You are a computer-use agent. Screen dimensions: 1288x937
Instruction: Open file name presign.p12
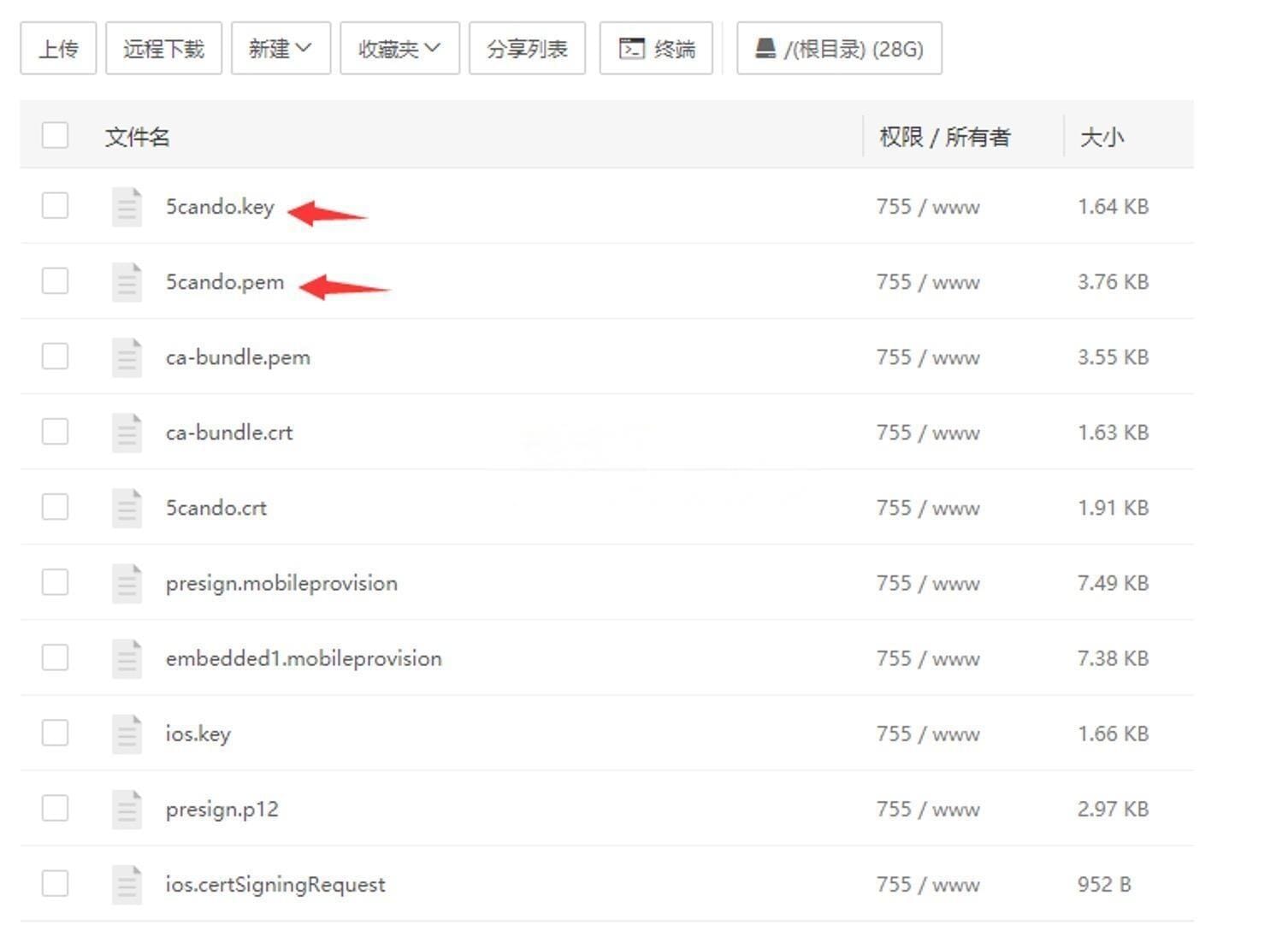(222, 809)
